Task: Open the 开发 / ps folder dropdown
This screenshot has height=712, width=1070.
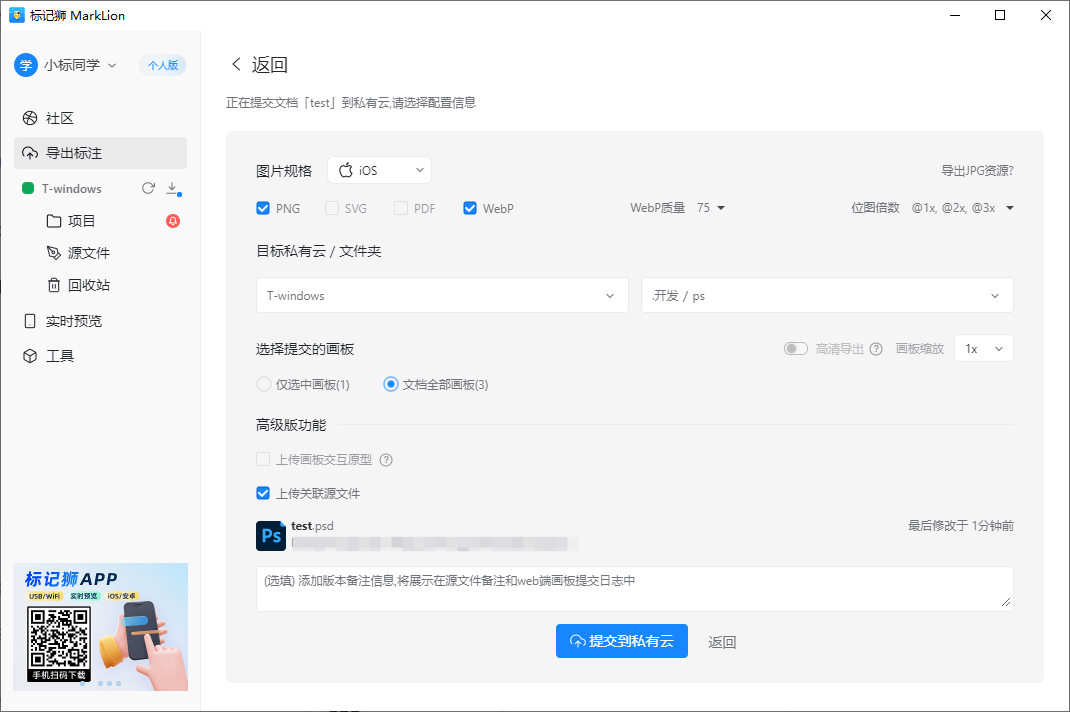Action: coord(827,295)
